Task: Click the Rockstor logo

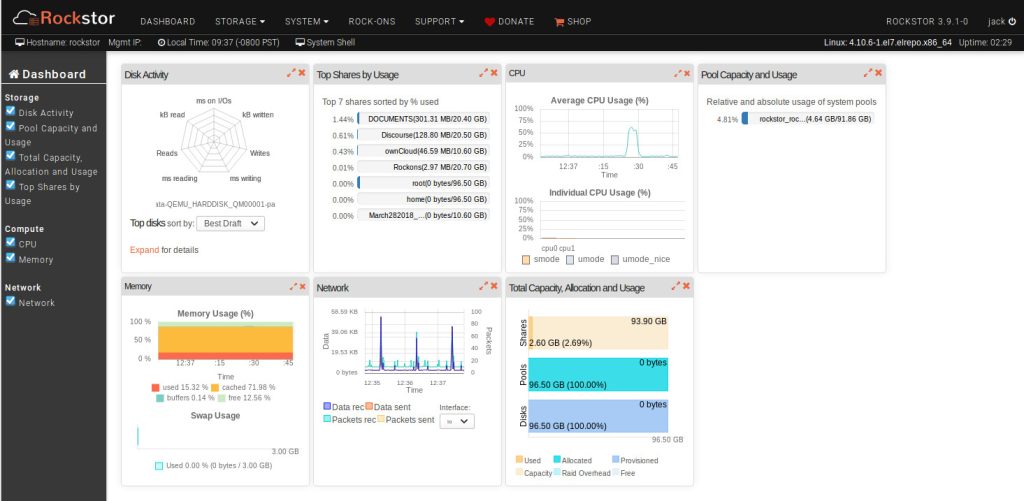Action: 63,17
